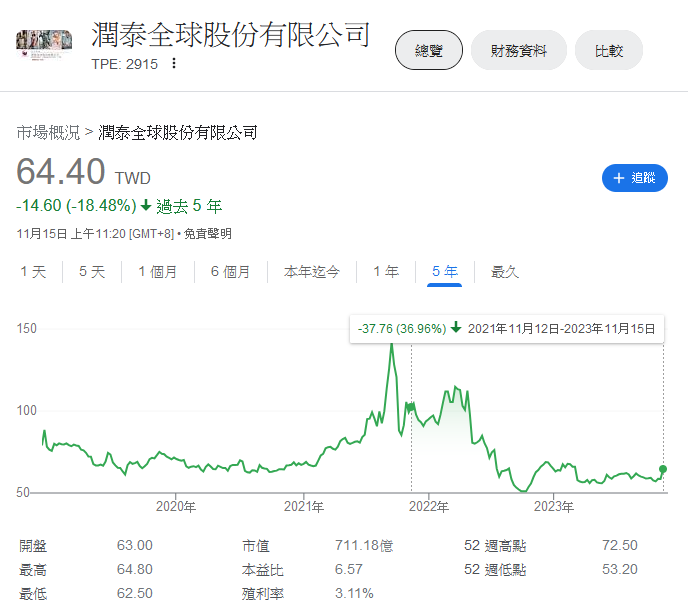Click the 追蹤 follow button
688x616 pixels.
pos(634,178)
